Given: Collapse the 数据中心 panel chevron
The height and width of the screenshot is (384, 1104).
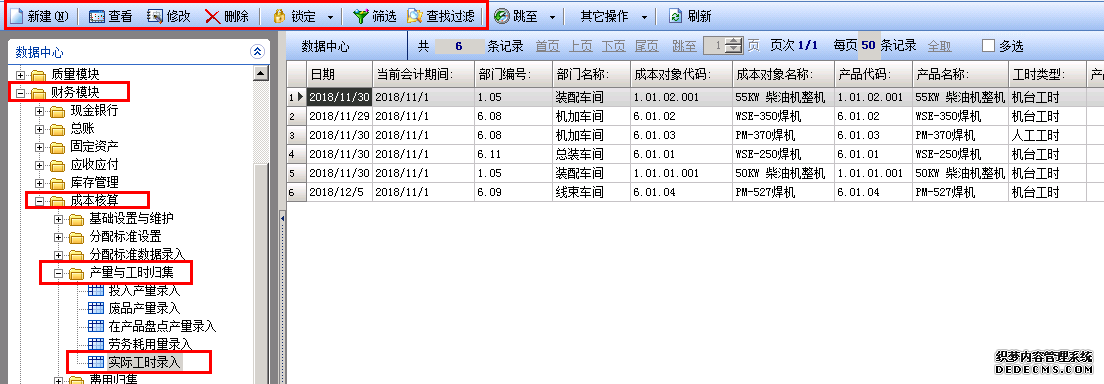Looking at the screenshot, I should [258, 51].
